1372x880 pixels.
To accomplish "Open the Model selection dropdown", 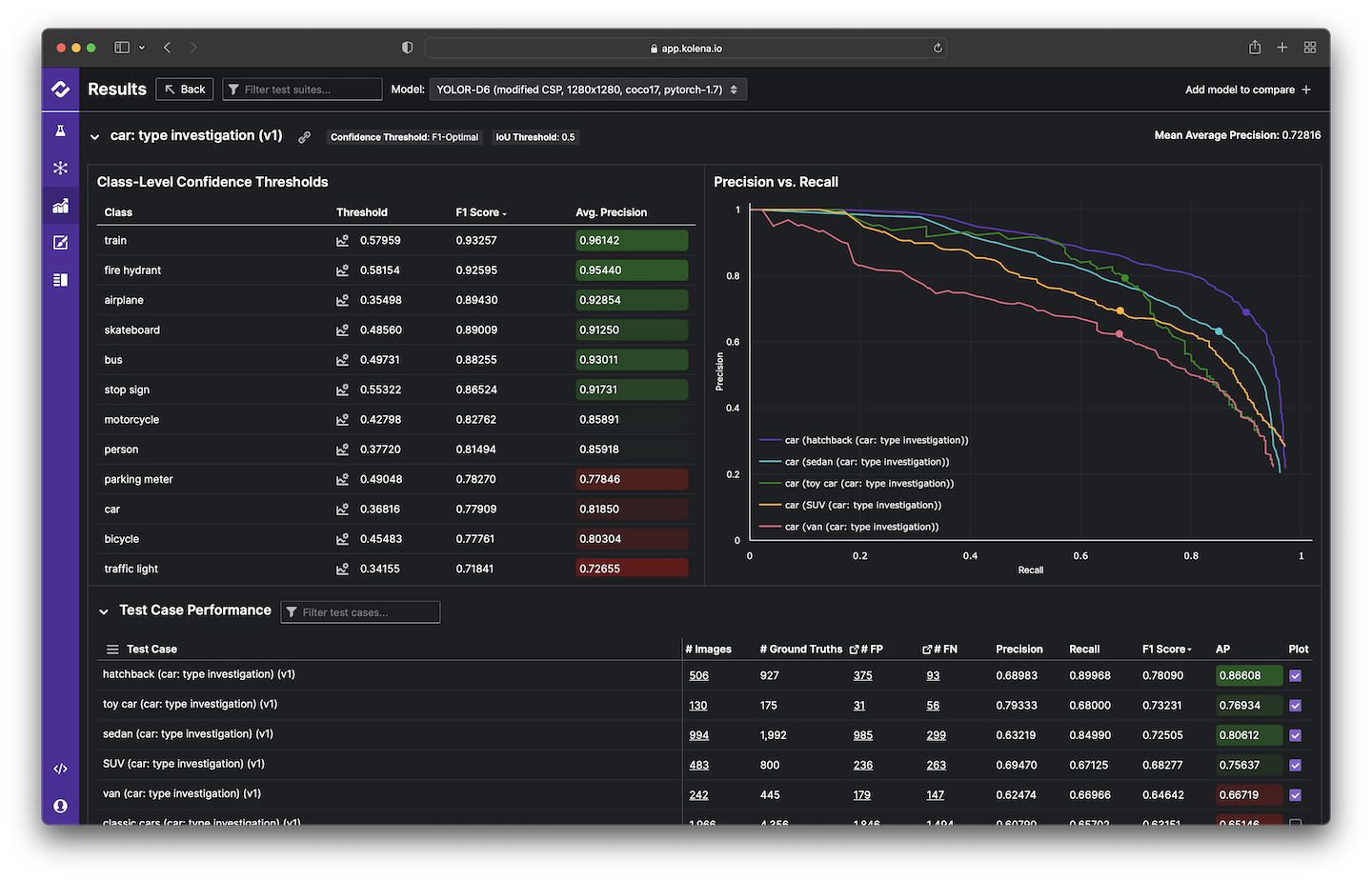I will (x=587, y=90).
